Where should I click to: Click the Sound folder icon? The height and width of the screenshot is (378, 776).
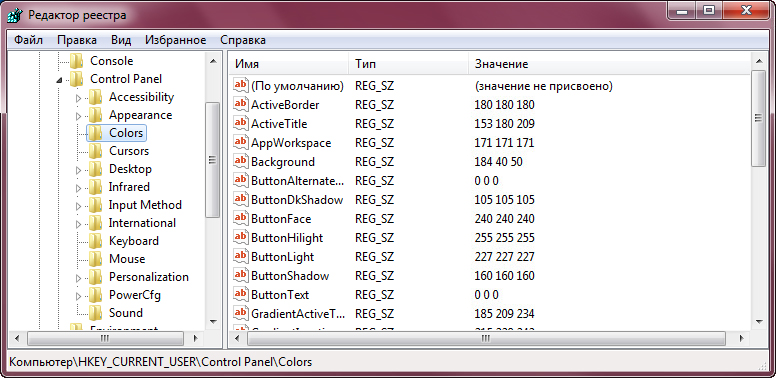[95, 313]
